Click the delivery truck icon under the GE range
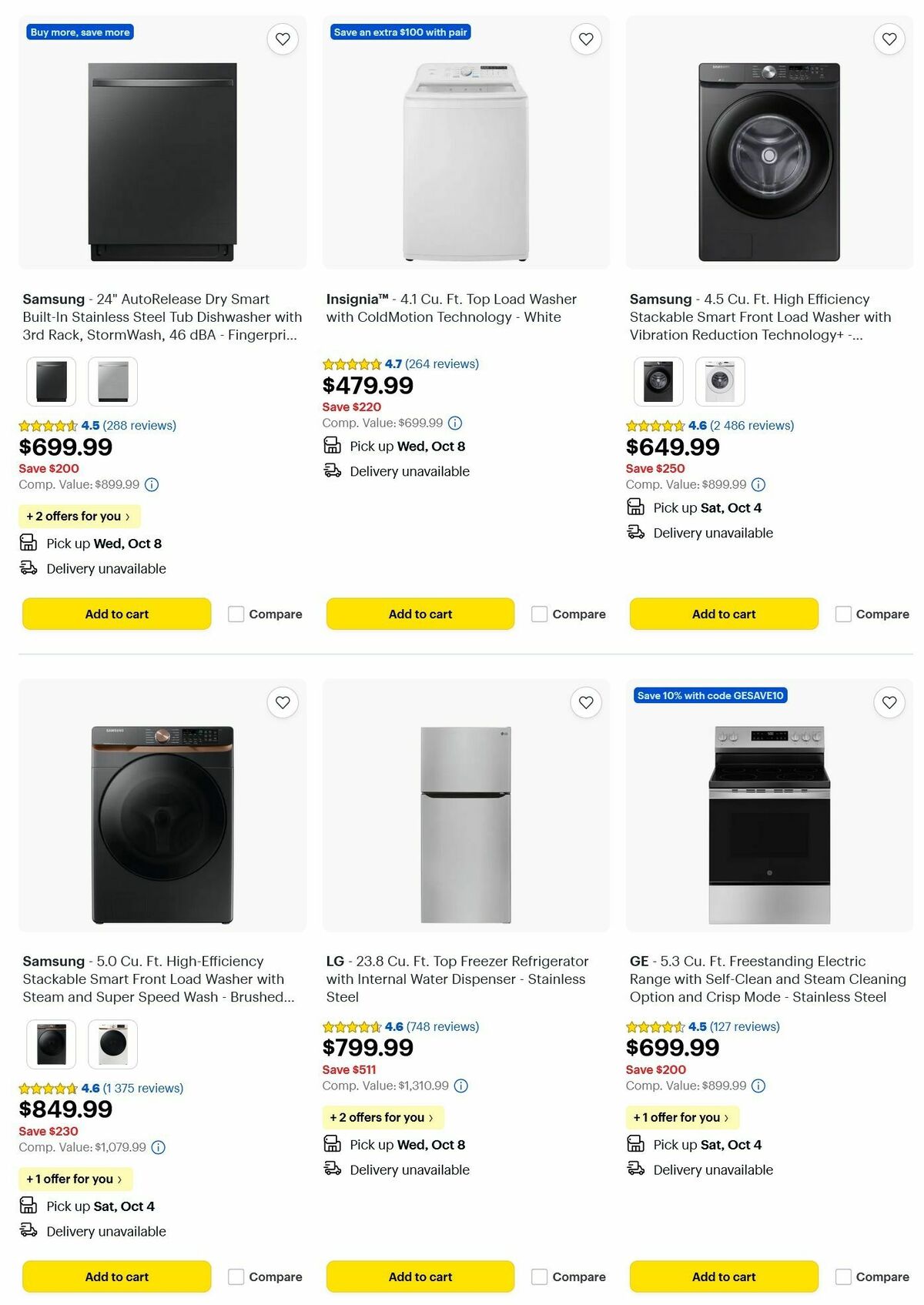 [x=635, y=1169]
